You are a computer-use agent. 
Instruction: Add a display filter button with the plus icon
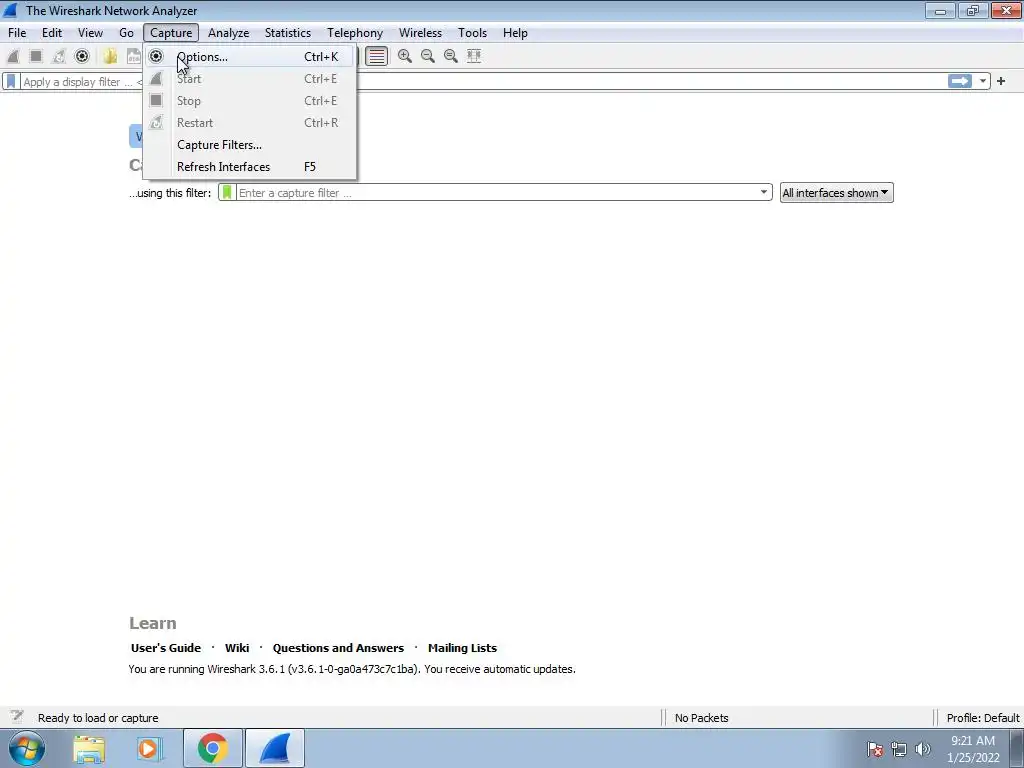click(x=1001, y=81)
